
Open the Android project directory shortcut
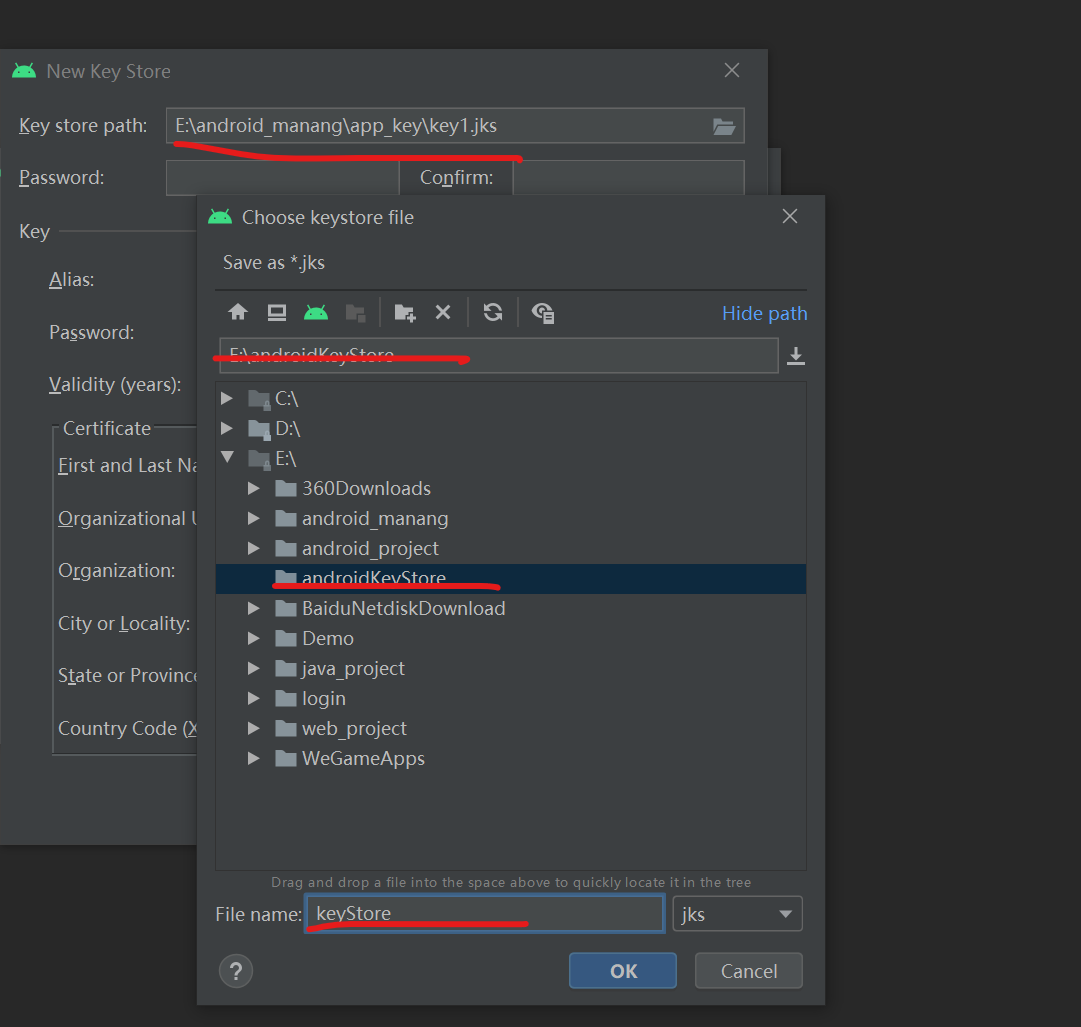click(318, 312)
